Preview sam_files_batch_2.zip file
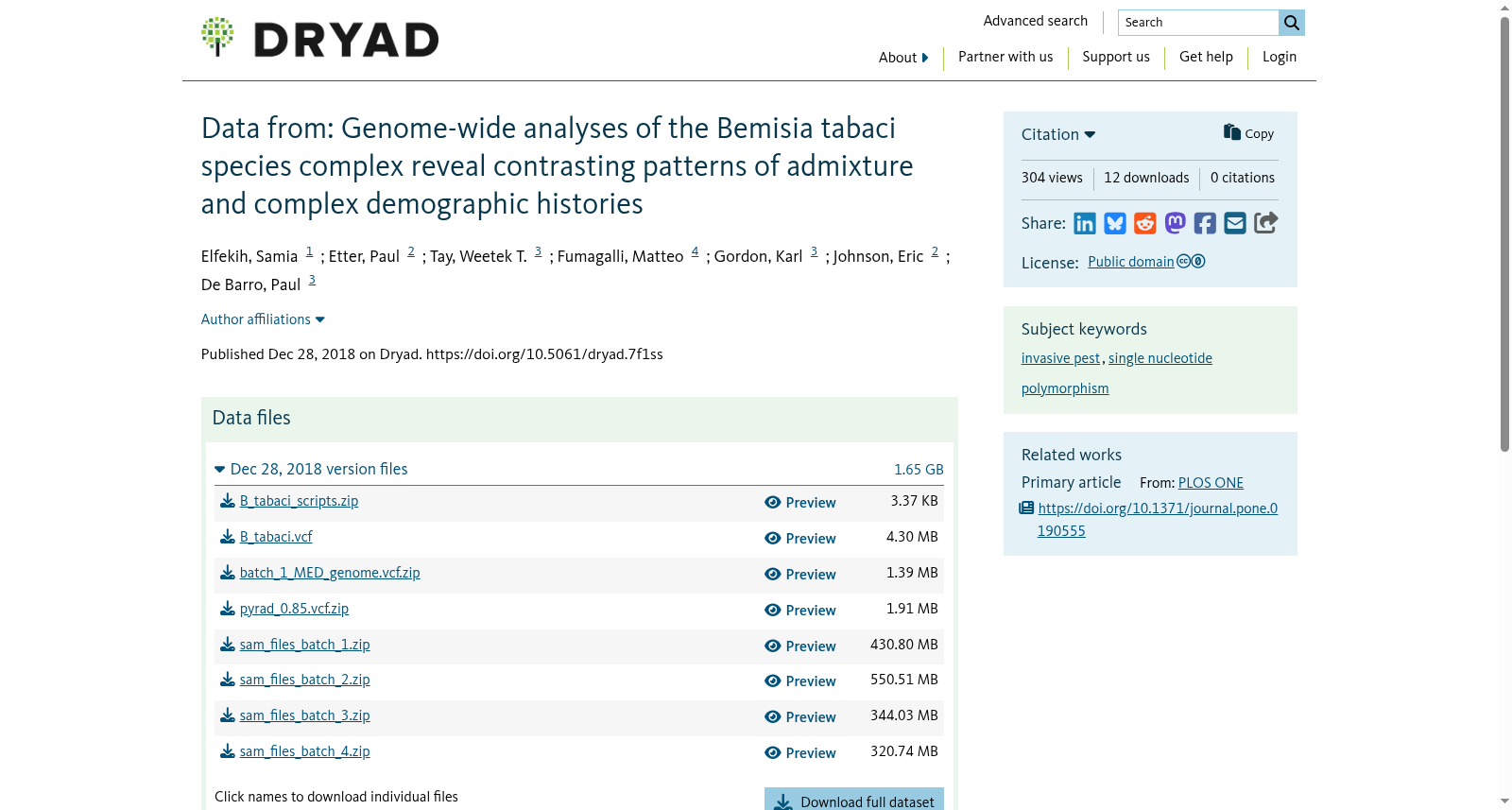The image size is (1512, 810). pyautogui.click(x=800, y=681)
